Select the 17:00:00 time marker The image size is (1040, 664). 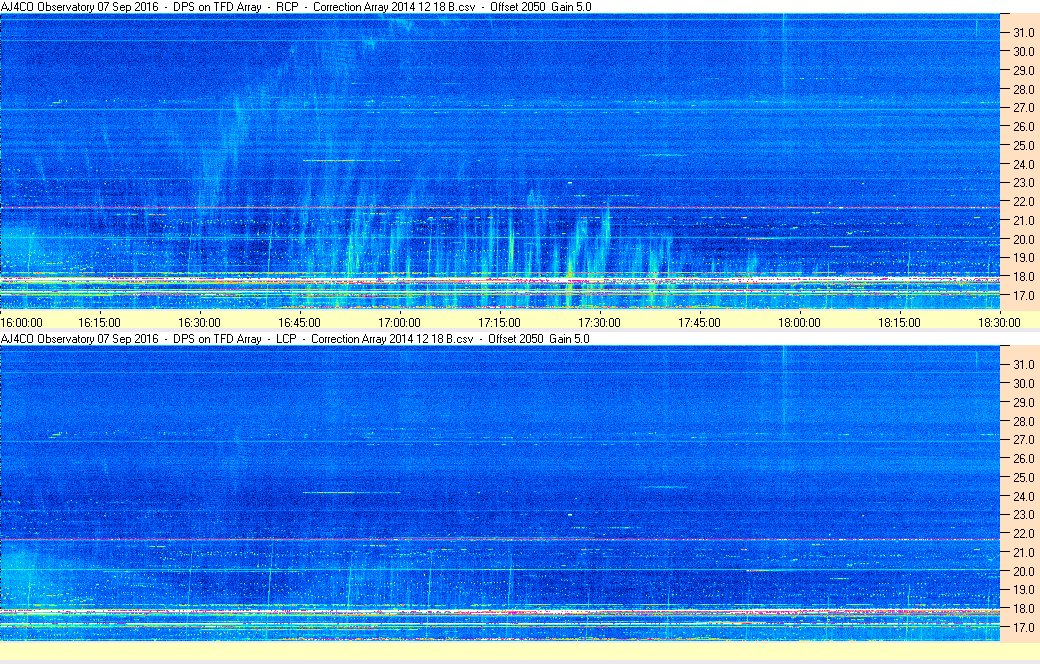400,322
